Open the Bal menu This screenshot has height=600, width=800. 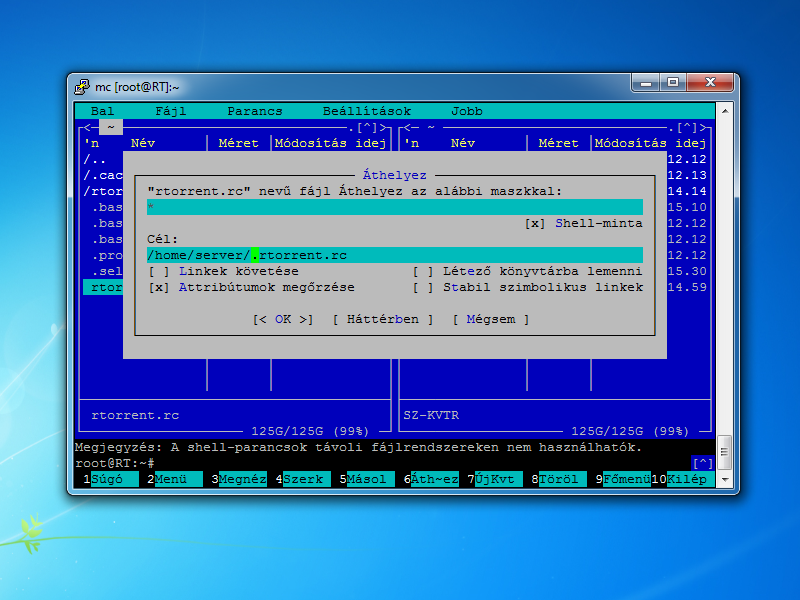103,112
